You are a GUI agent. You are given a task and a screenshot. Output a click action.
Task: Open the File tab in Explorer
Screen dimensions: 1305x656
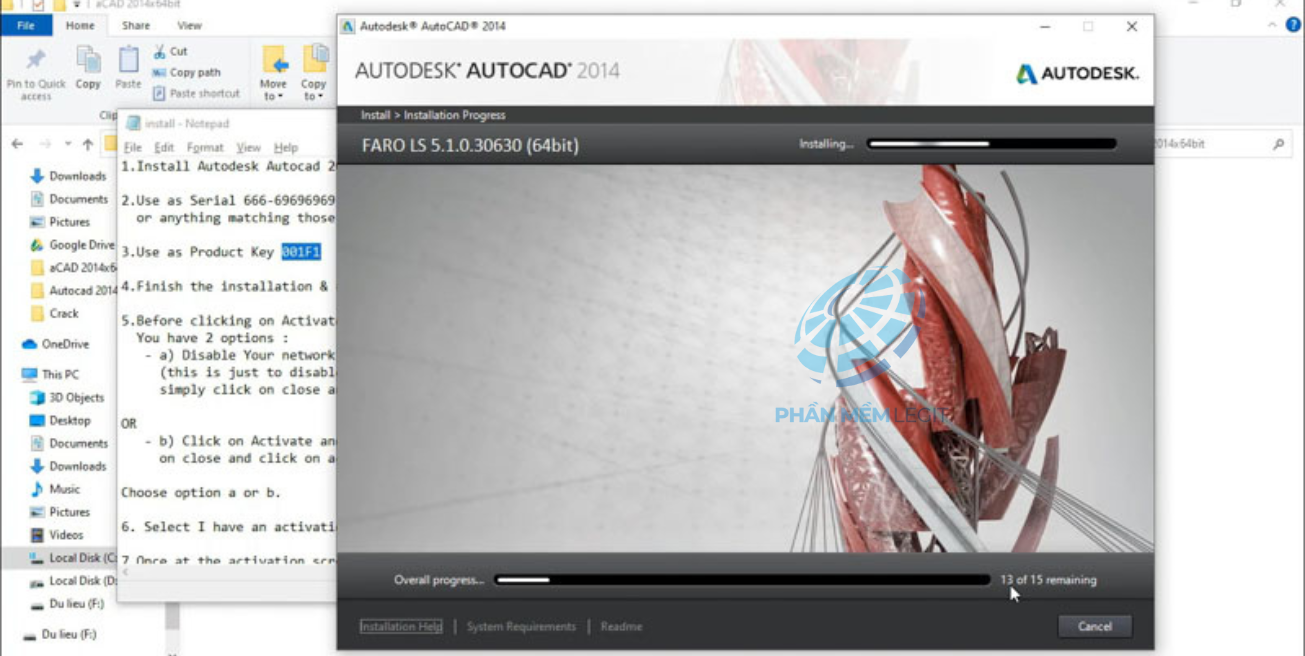[26, 25]
